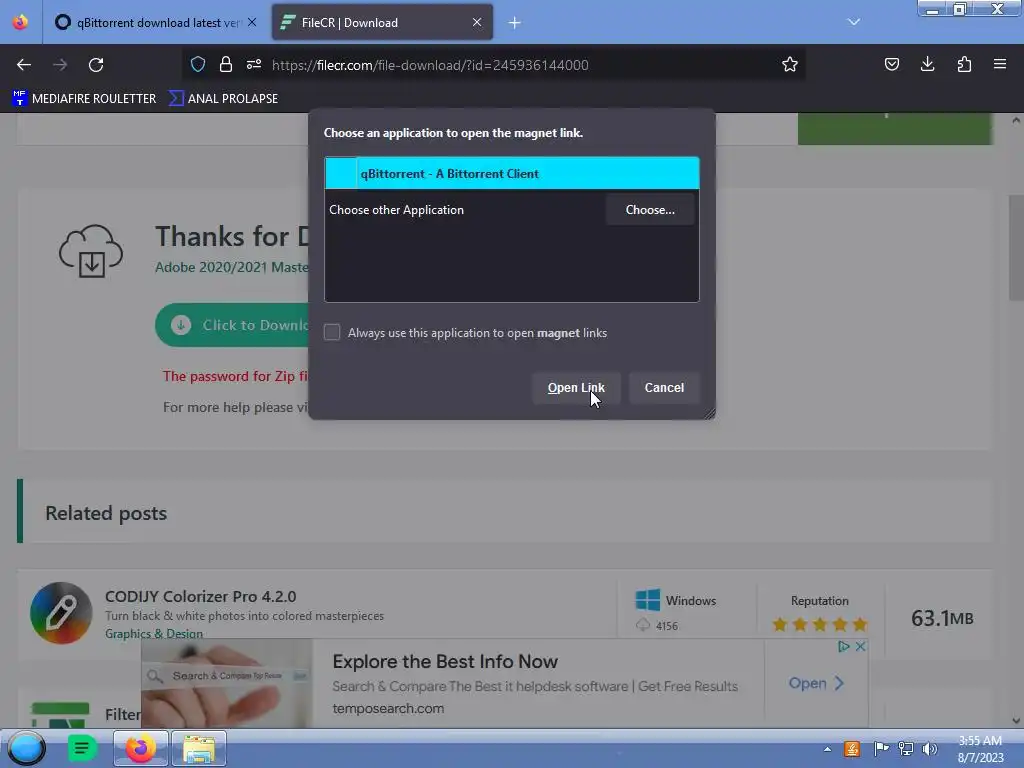This screenshot has width=1024, height=768.
Task: Click the site security padlock
Action: pos(226,64)
